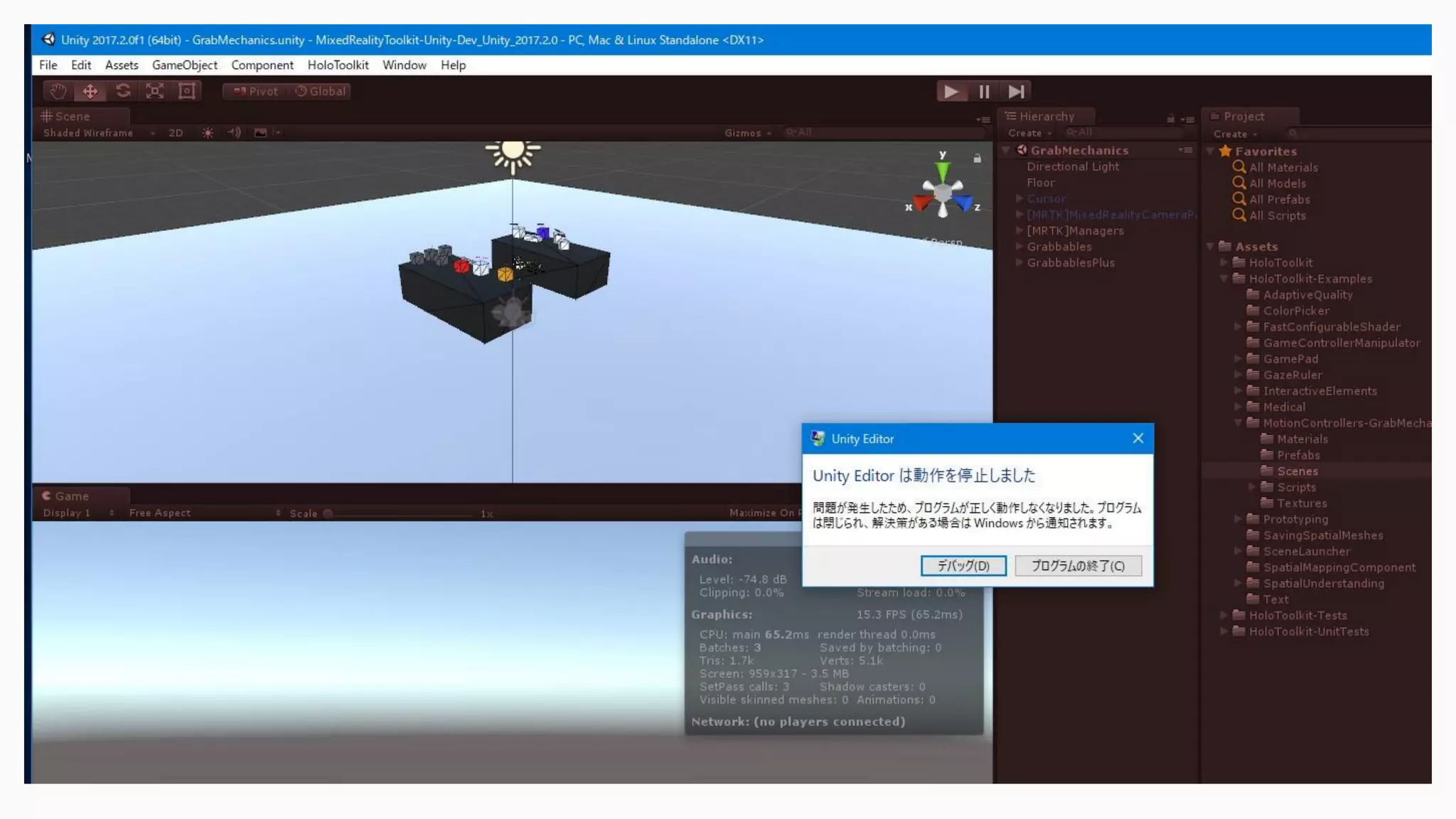The height and width of the screenshot is (819, 1456).
Task: Click the Step frame button
Action: pos(1016,91)
